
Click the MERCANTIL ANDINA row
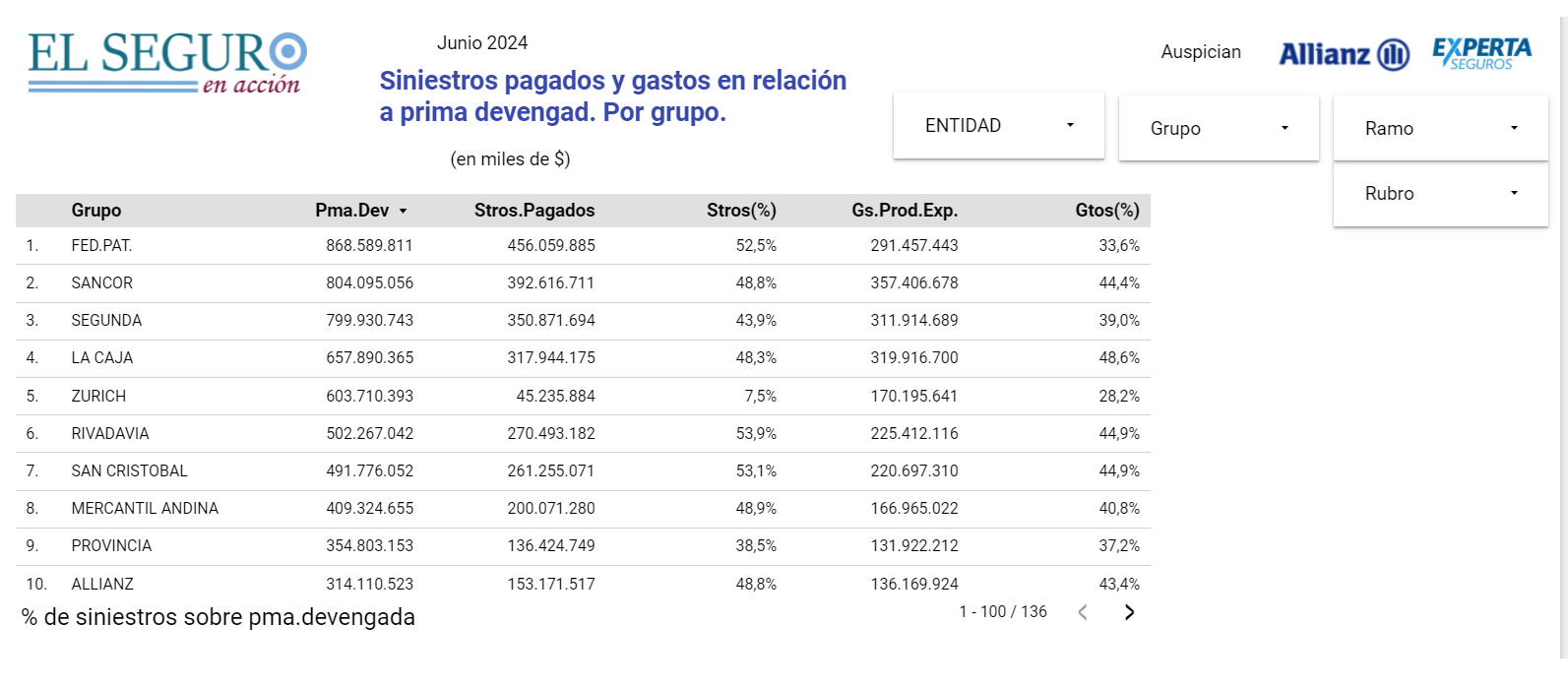coord(145,509)
